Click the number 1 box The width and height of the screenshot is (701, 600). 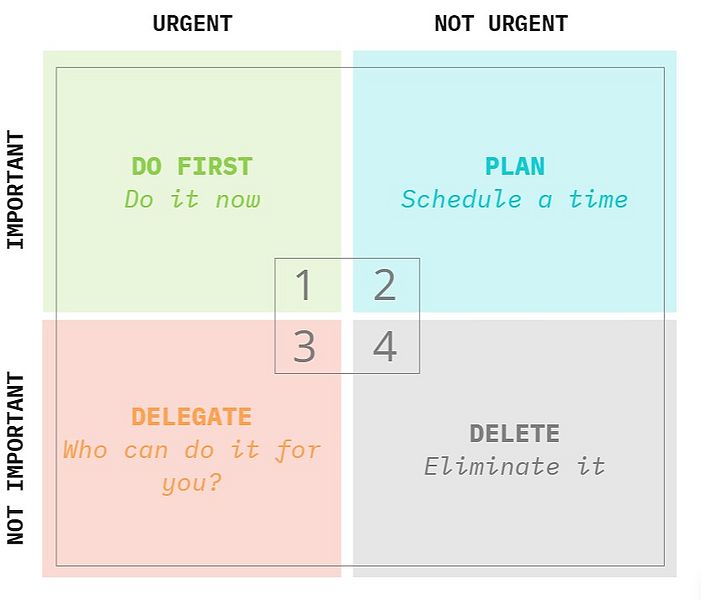point(304,286)
